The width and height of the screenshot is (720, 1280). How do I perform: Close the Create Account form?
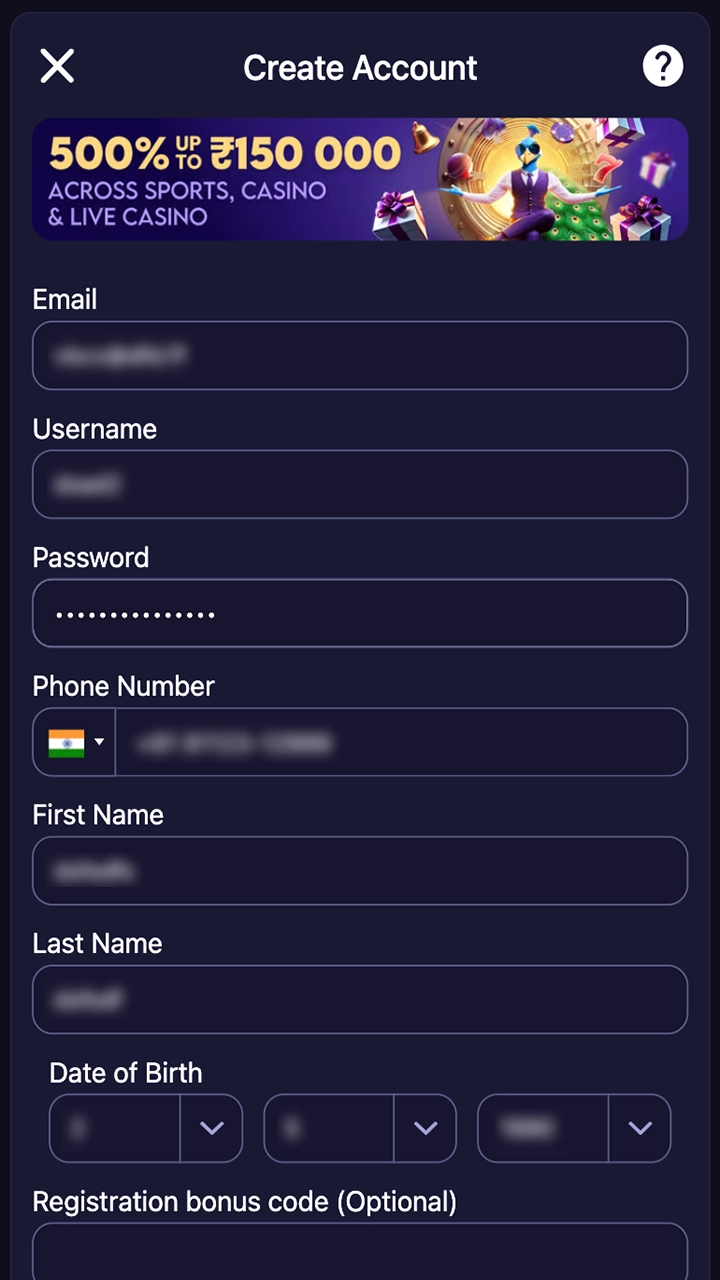tap(57, 67)
